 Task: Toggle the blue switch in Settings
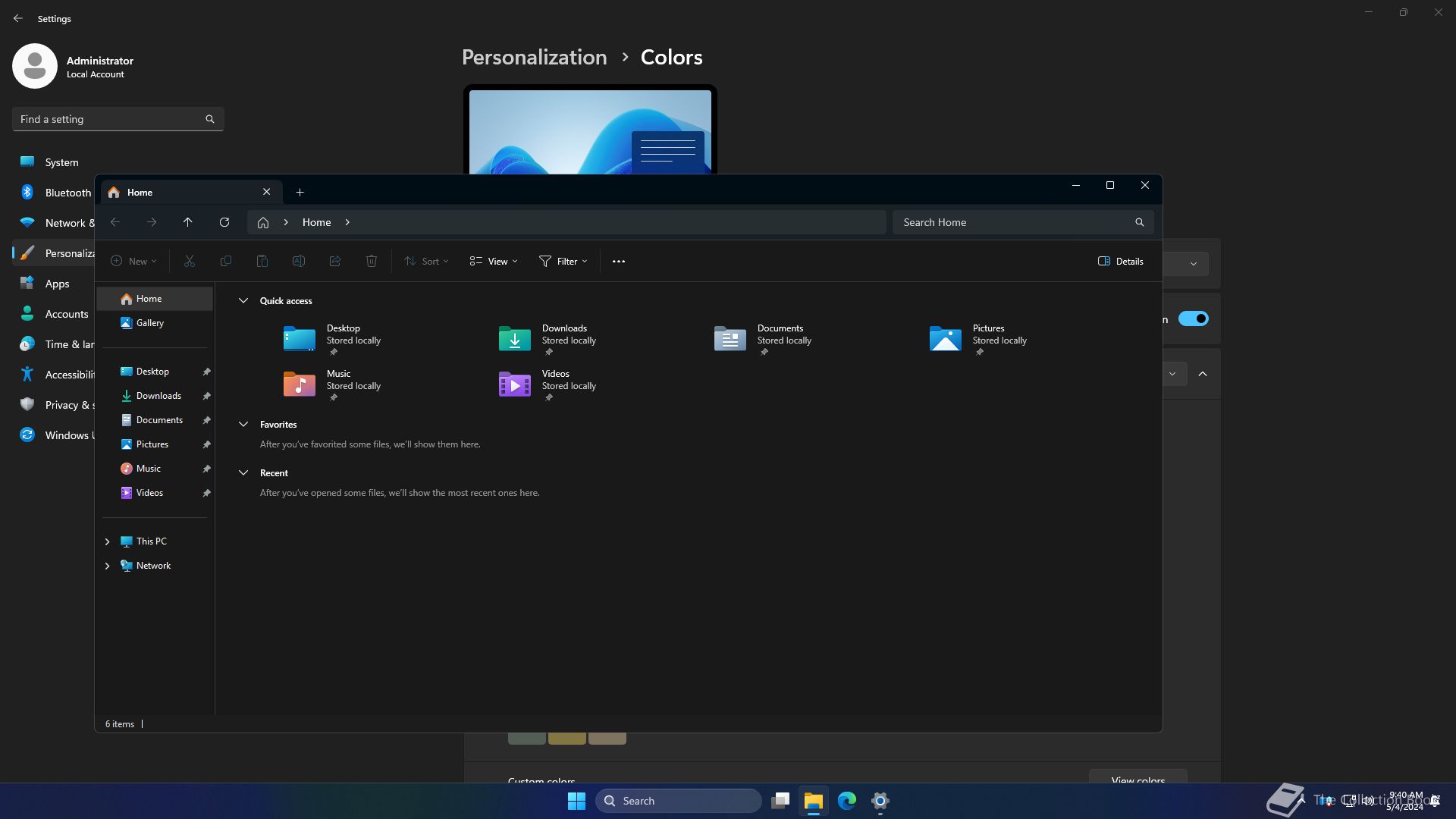click(1193, 318)
